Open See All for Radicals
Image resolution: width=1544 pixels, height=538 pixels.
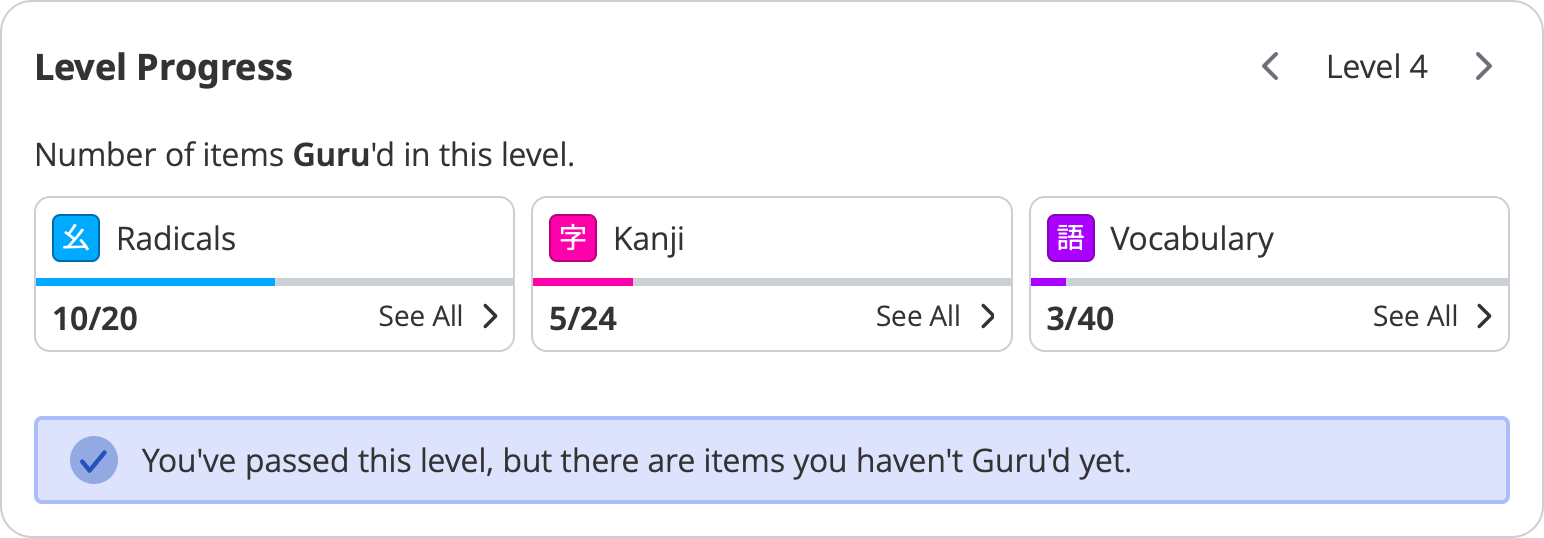[421, 317]
